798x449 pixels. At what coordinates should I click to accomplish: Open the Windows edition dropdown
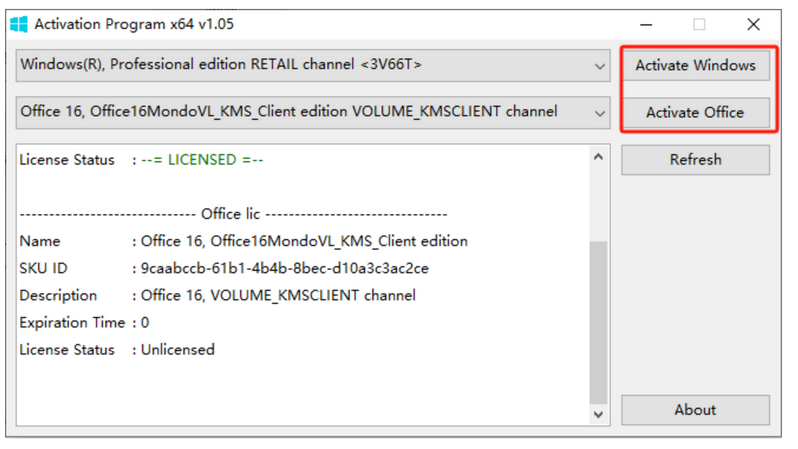(x=313, y=65)
